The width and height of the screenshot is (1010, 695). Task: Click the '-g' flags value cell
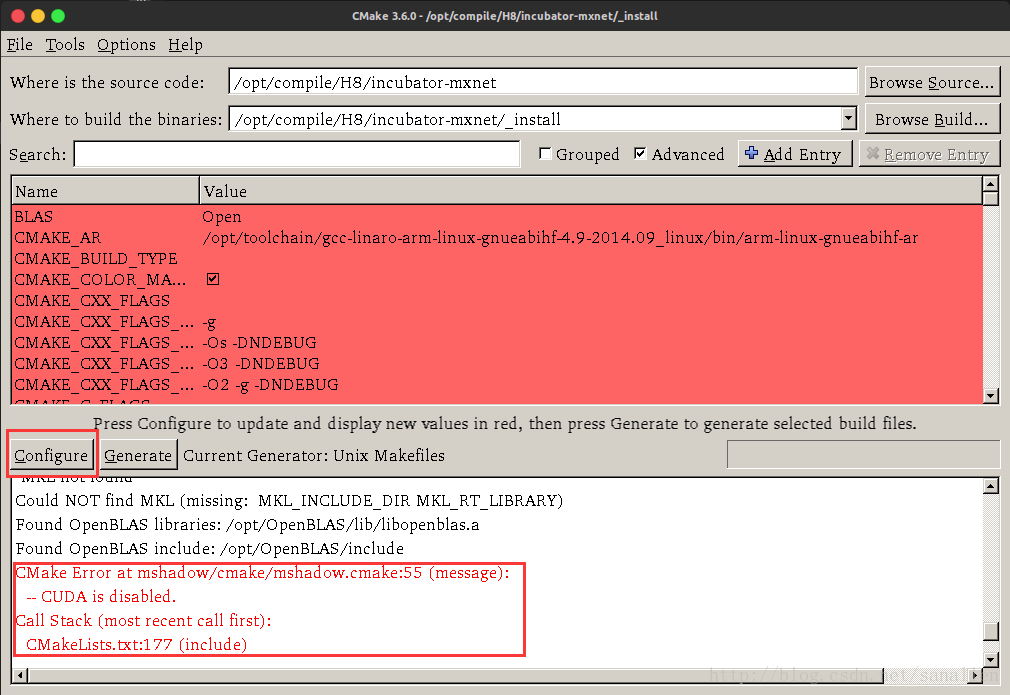pos(209,322)
